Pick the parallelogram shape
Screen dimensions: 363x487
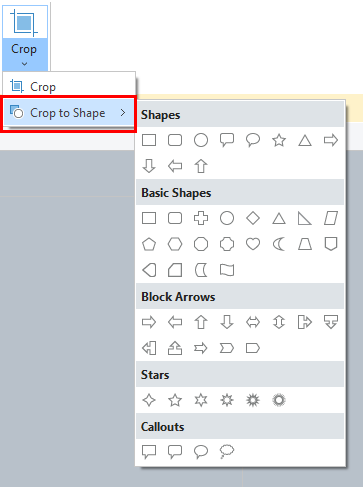331,218
